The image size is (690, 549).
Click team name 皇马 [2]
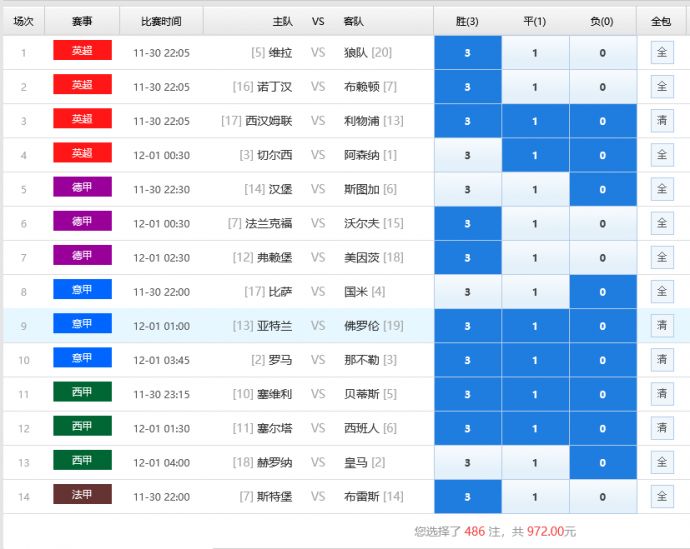pos(364,463)
